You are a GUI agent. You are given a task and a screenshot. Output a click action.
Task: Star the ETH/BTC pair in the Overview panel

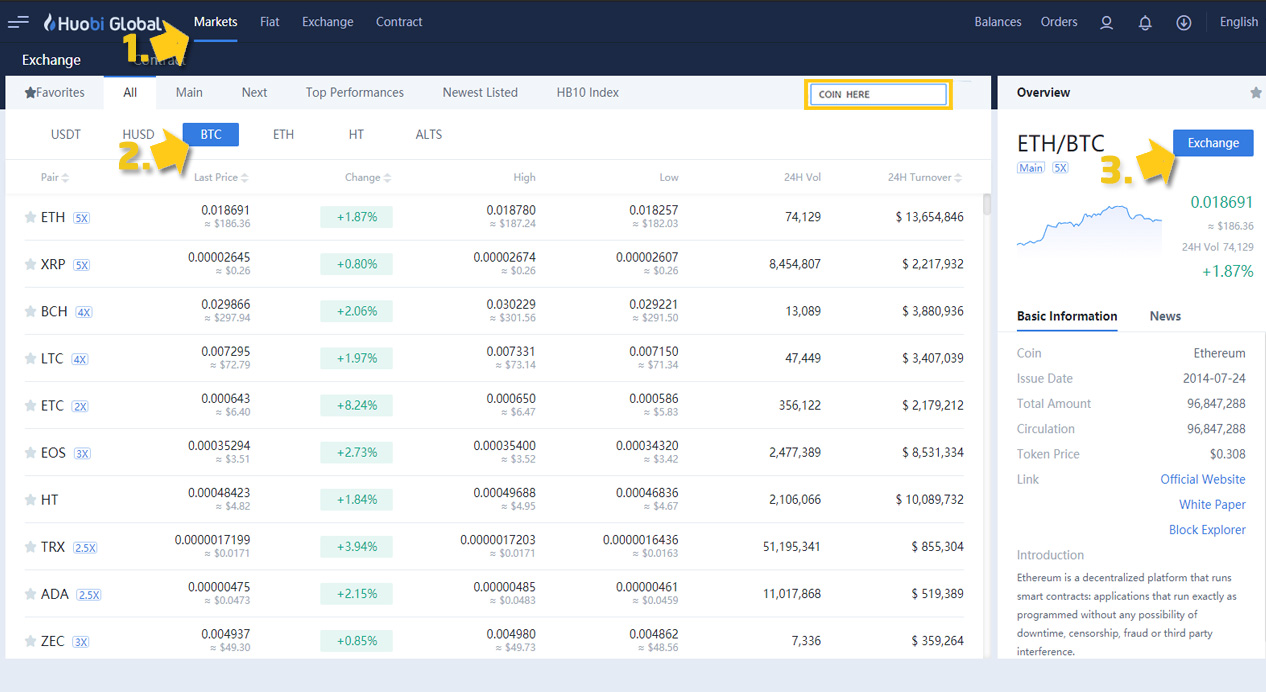pos(1255,92)
